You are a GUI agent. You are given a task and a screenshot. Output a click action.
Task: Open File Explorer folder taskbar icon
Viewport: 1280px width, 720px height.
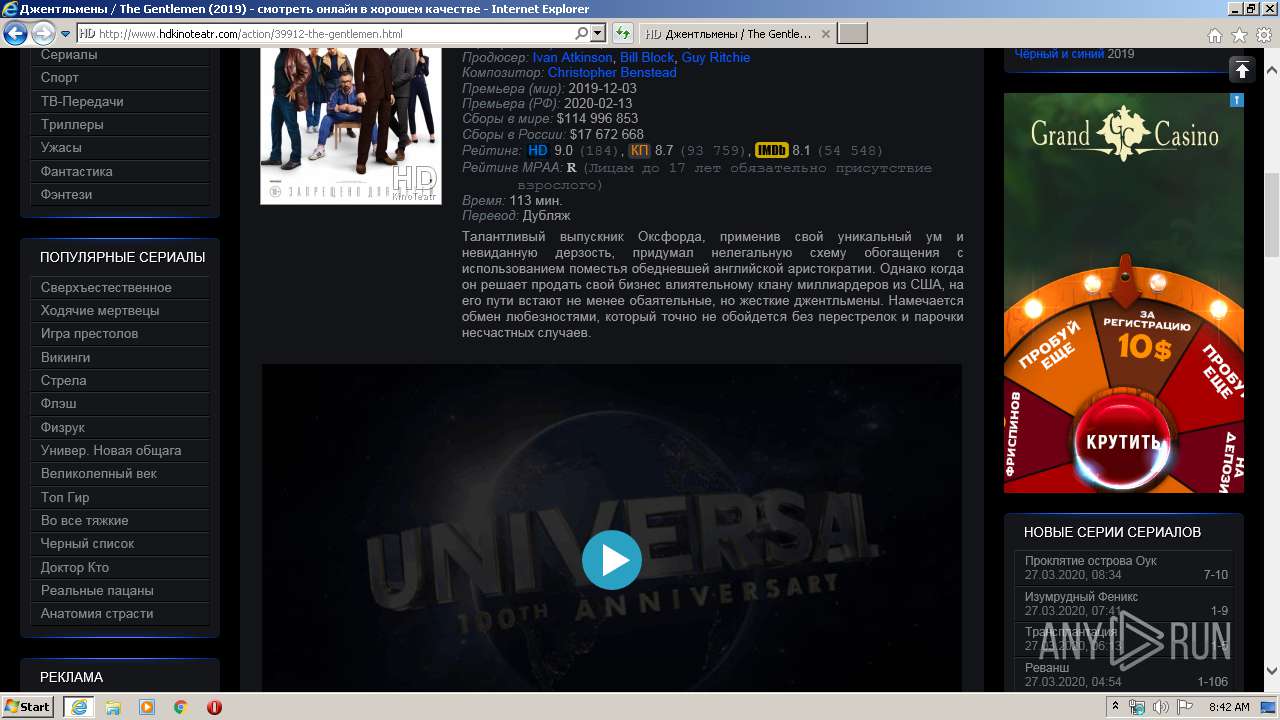[x=113, y=707]
